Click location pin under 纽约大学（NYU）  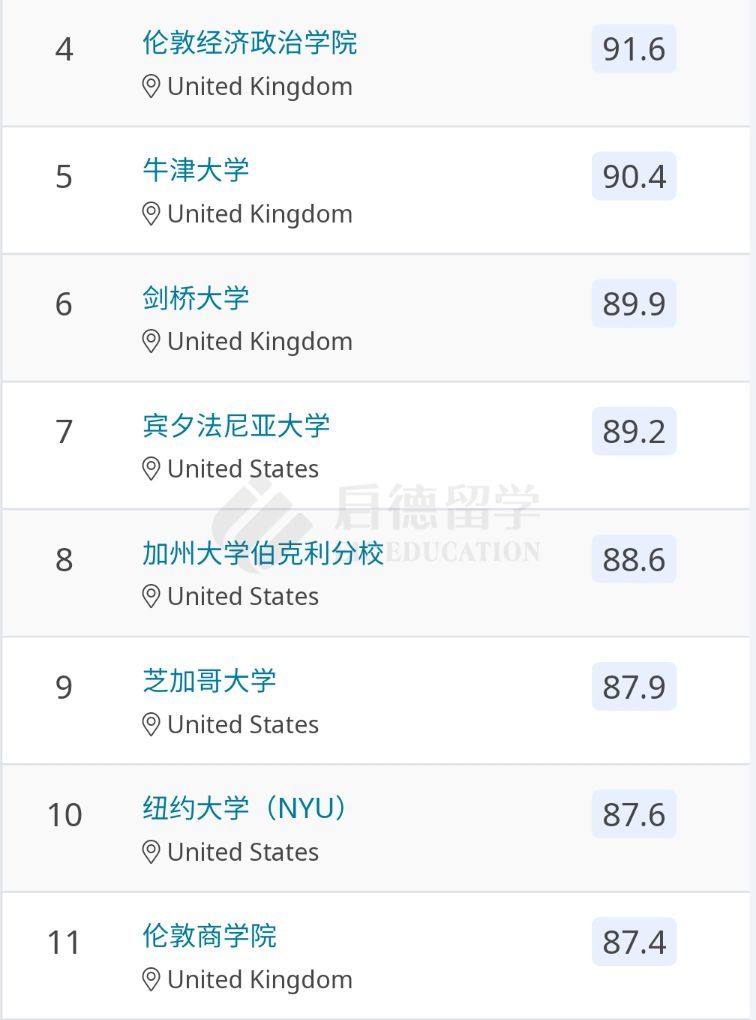point(151,852)
